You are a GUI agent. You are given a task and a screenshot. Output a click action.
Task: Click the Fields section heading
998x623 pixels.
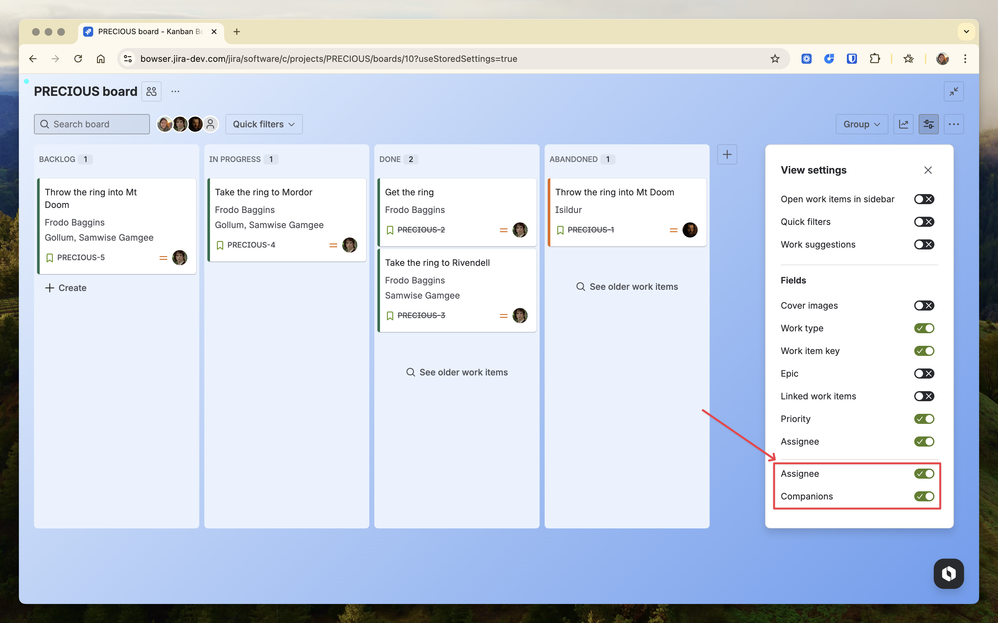793,280
